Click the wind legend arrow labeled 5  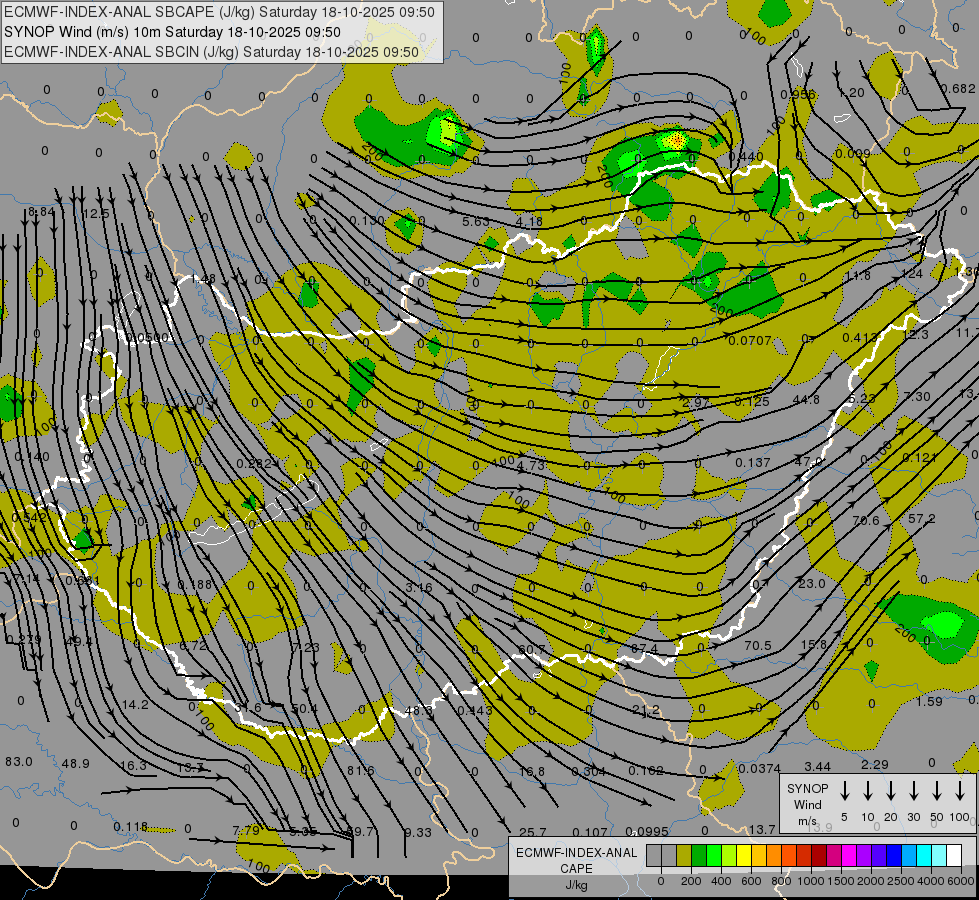pyautogui.click(x=844, y=790)
